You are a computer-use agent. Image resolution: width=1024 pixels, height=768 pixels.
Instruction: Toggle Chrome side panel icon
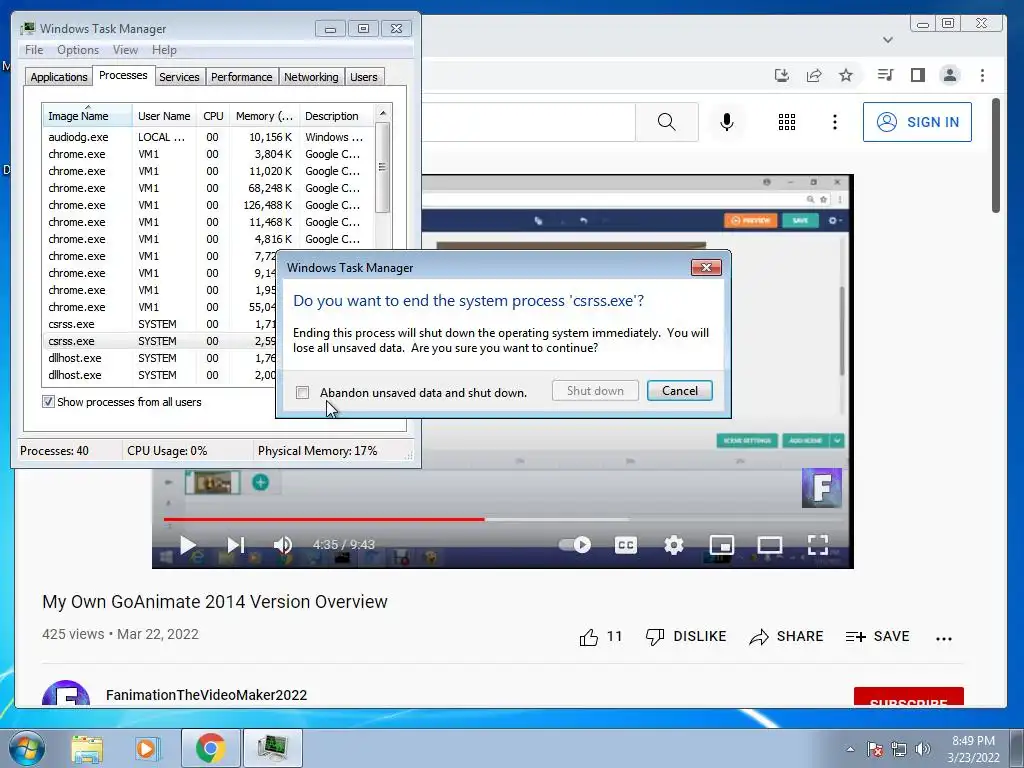click(918, 75)
